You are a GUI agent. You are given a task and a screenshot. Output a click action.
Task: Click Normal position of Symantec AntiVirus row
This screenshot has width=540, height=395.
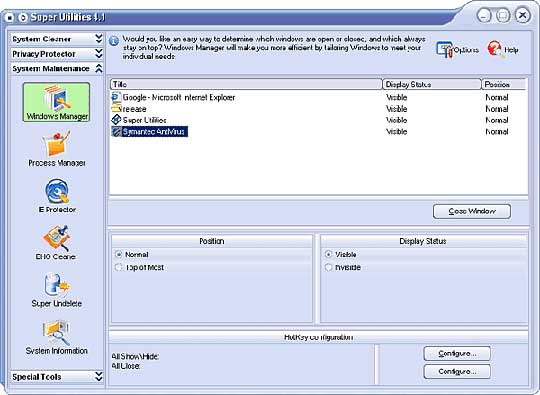[497, 132]
